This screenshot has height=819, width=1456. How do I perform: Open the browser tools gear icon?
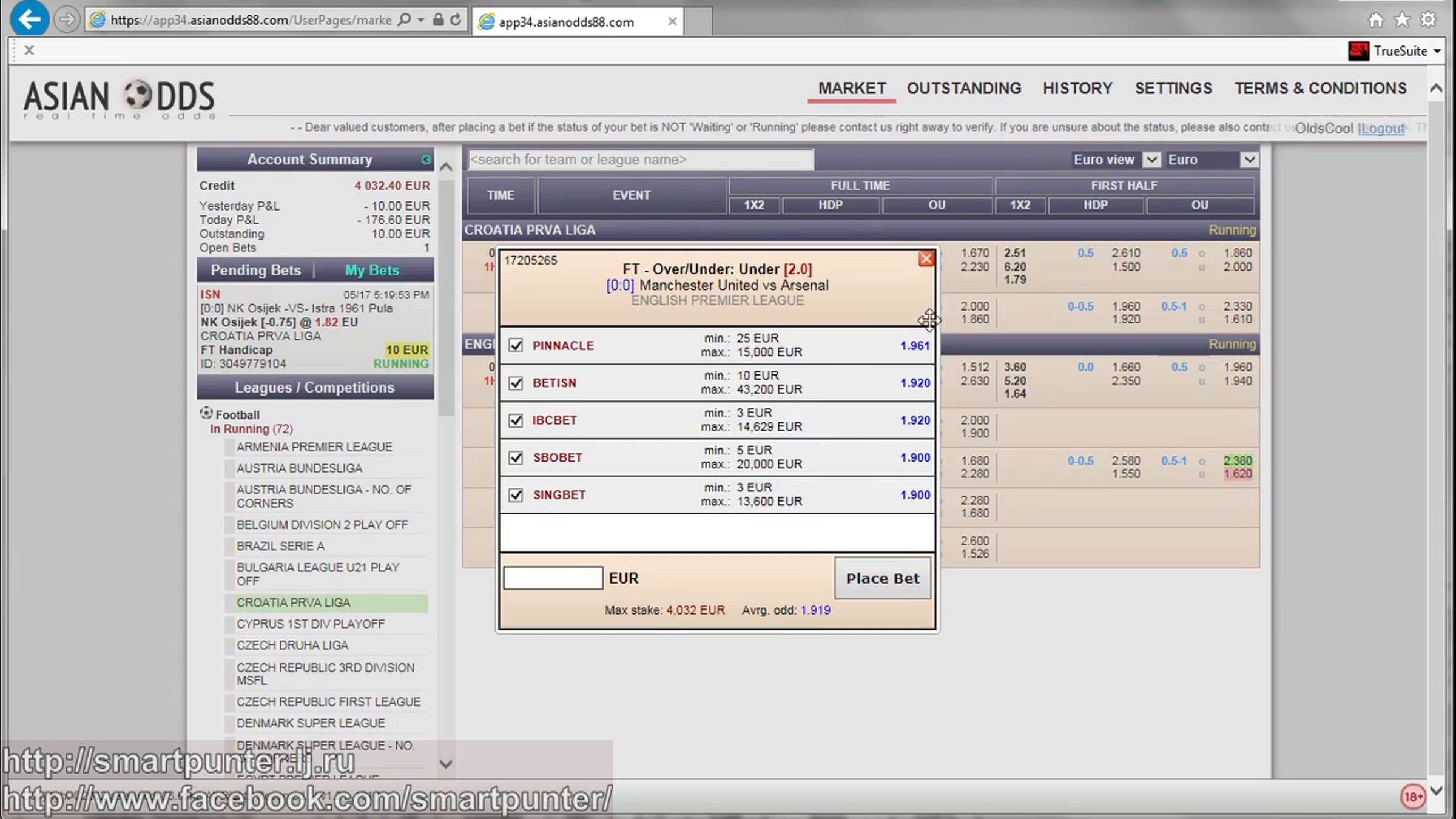click(1428, 20)
